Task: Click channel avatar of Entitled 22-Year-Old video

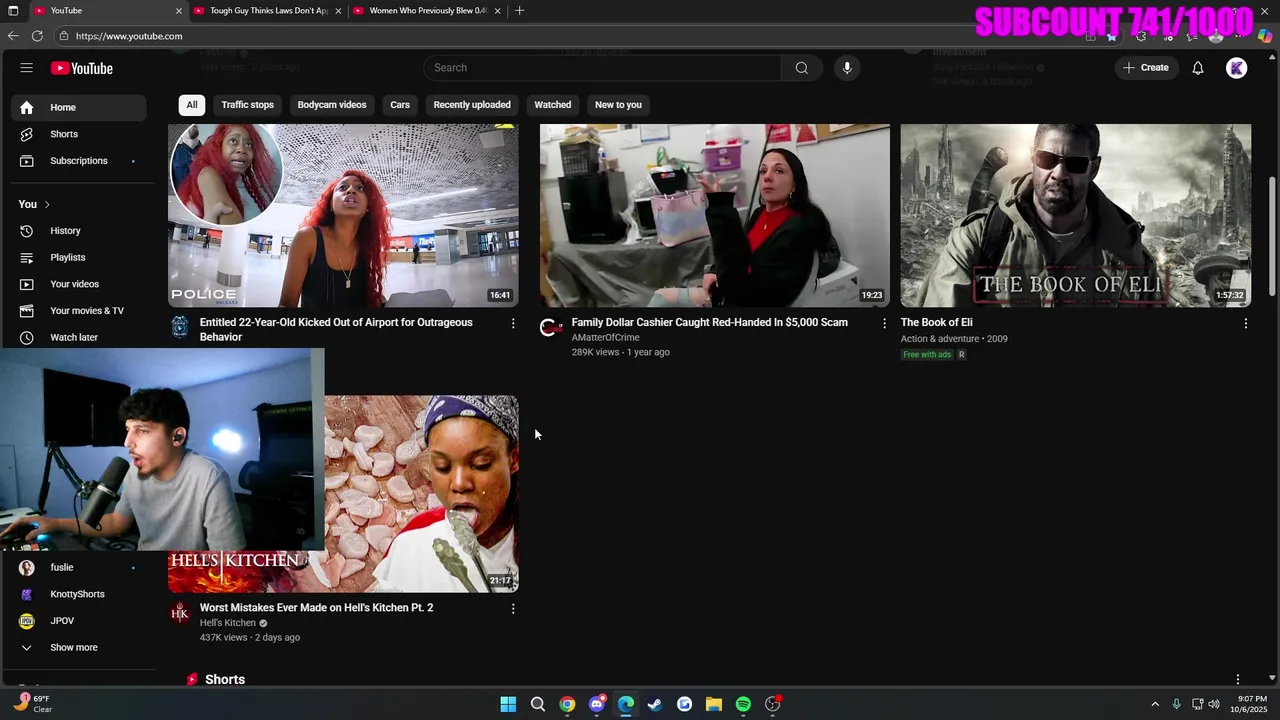Action: pyautogui.click(x=179, y=328)
